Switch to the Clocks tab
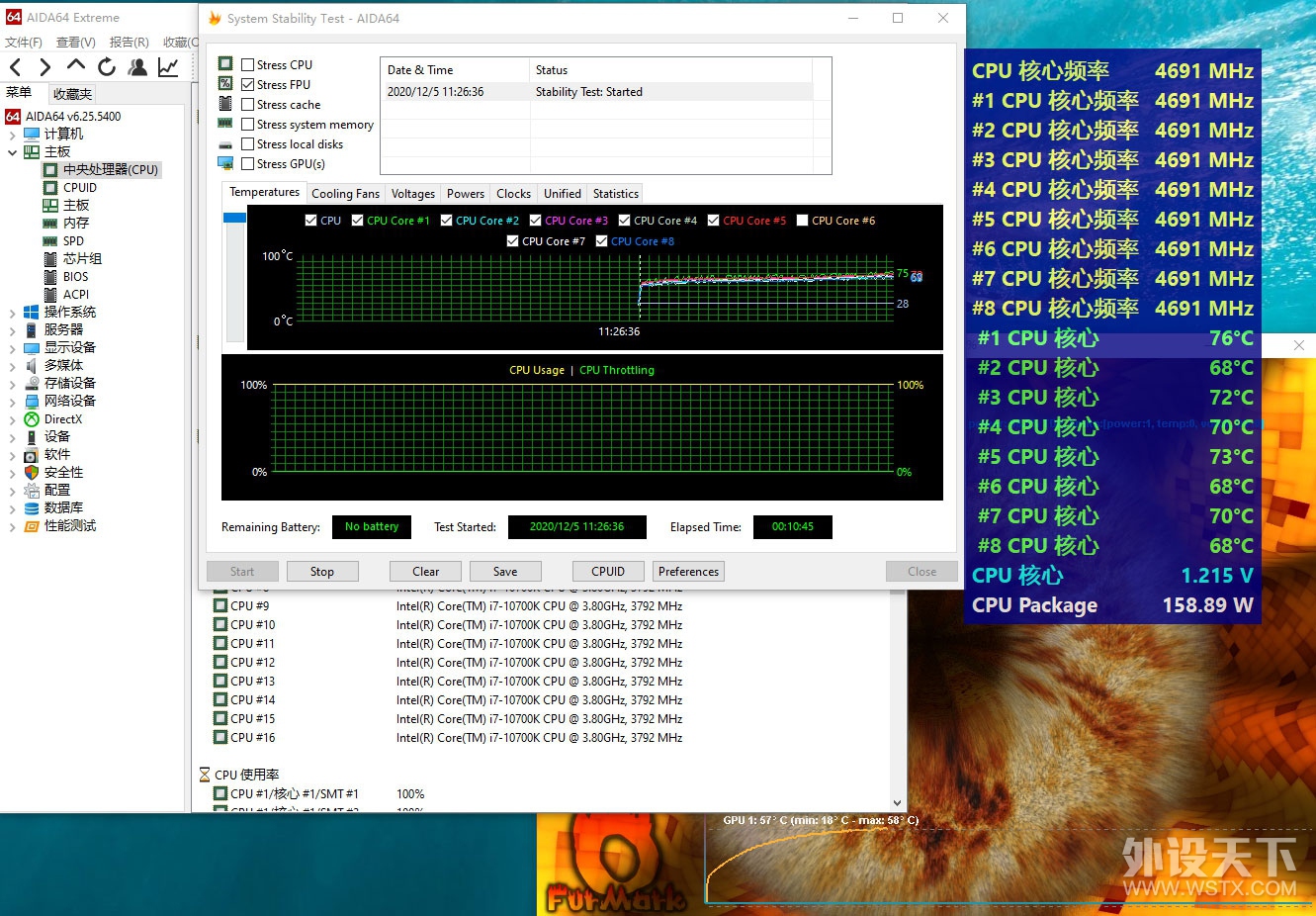 pyautogui.click(x=514, y=194)
